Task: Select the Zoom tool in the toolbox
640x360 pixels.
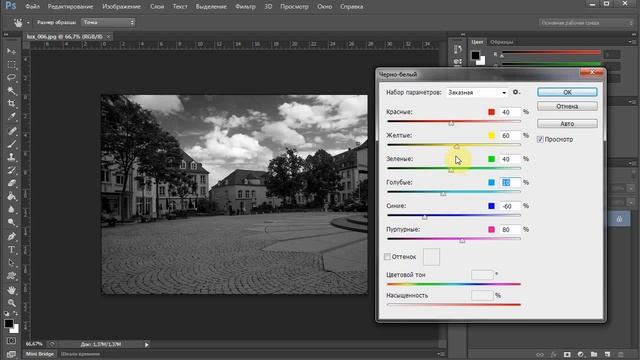Action: (x=11, y=303)
